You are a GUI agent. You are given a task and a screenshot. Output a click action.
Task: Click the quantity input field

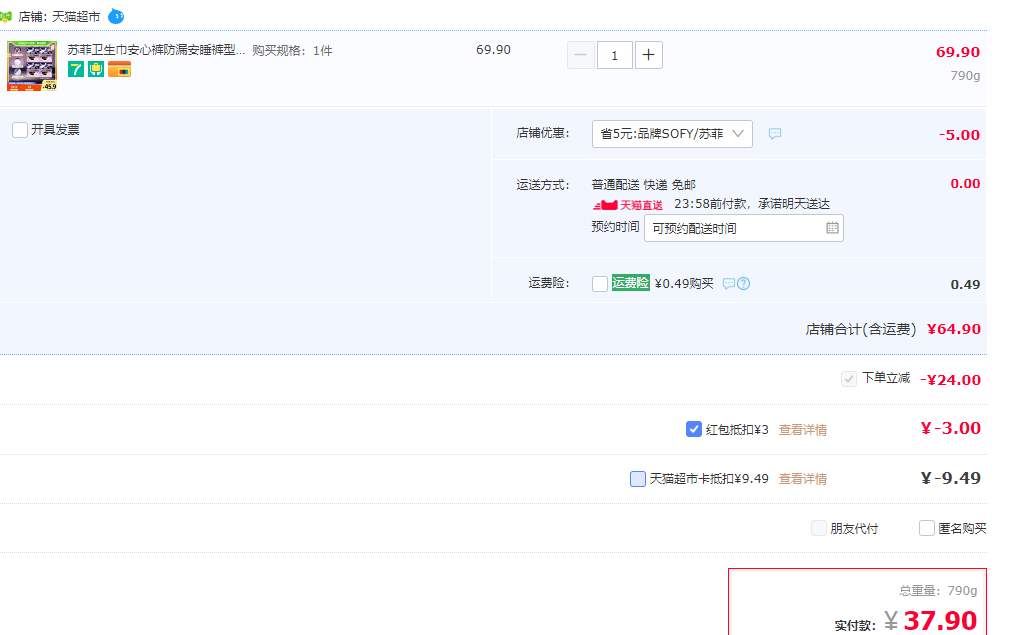pos(614,55)
